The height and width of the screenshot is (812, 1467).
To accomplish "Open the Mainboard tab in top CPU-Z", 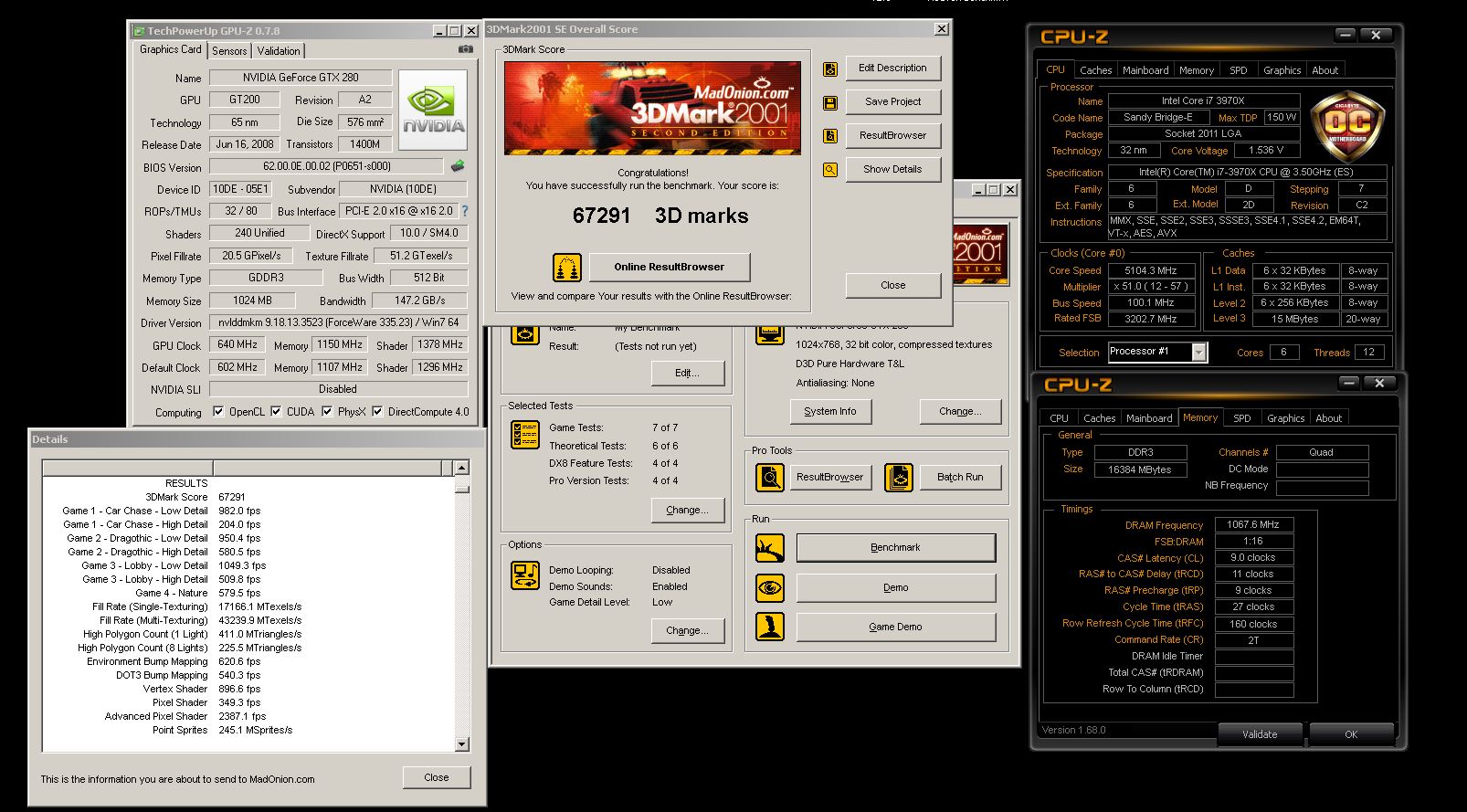I will coord(1145,70).
